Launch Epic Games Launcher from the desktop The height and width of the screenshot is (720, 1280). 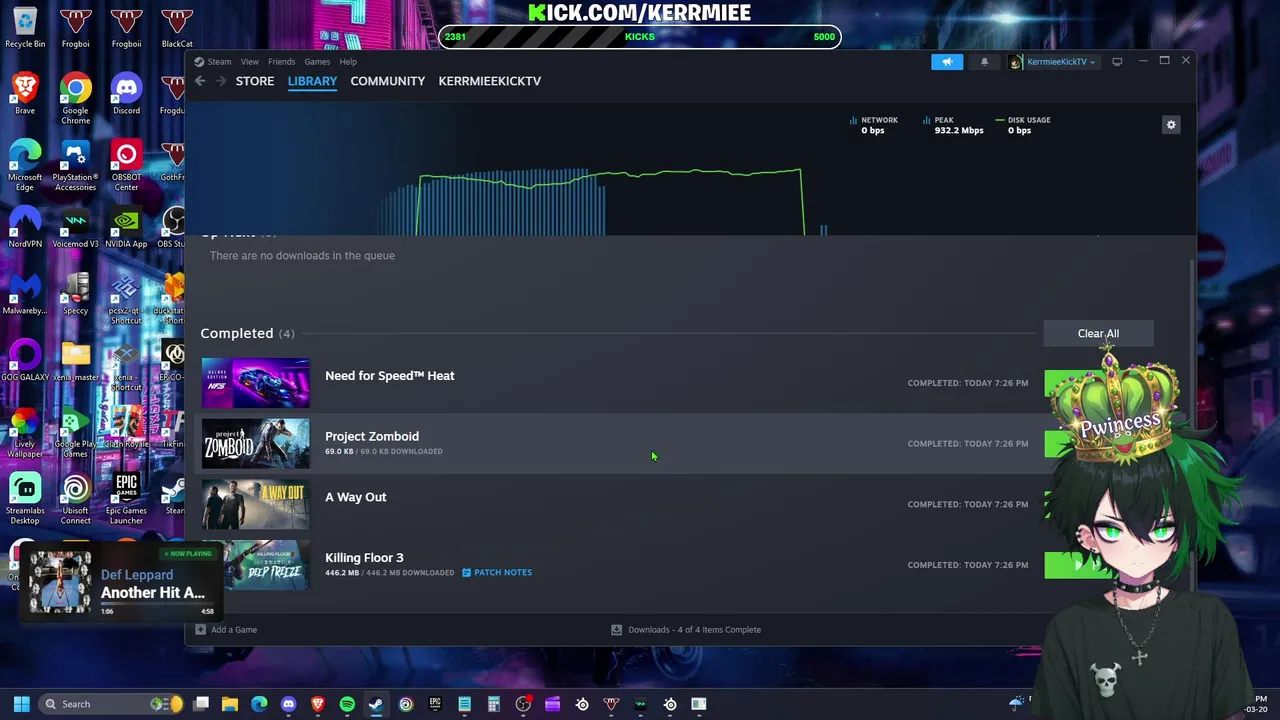126,499
